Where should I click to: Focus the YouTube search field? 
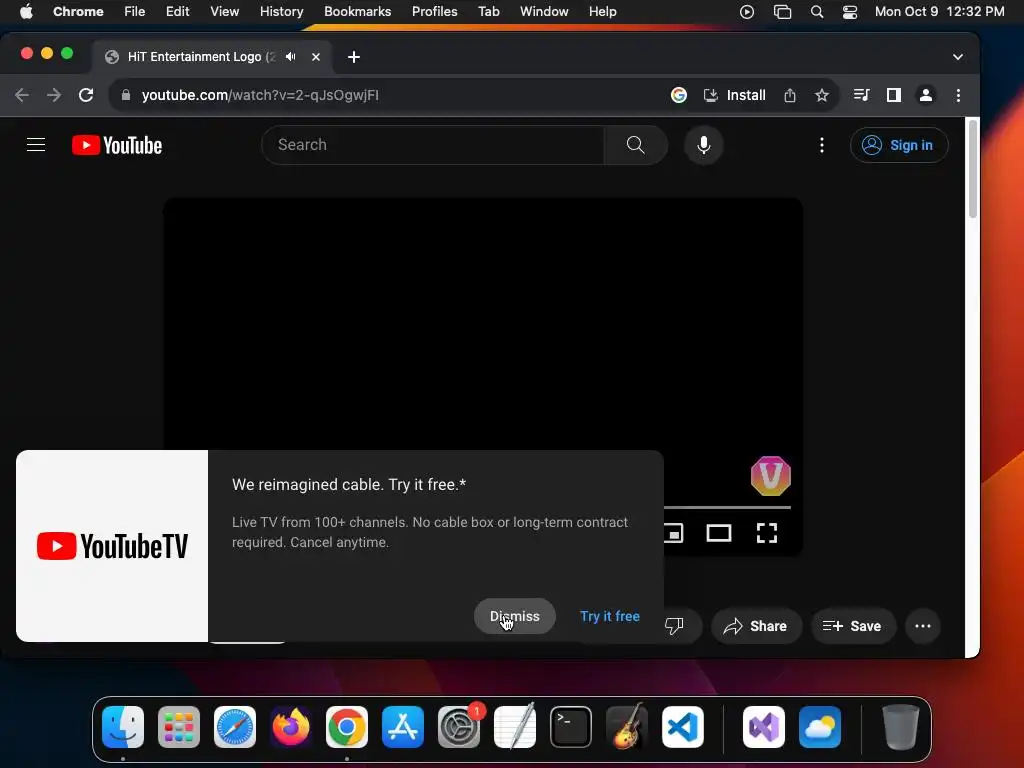point(432,145)
